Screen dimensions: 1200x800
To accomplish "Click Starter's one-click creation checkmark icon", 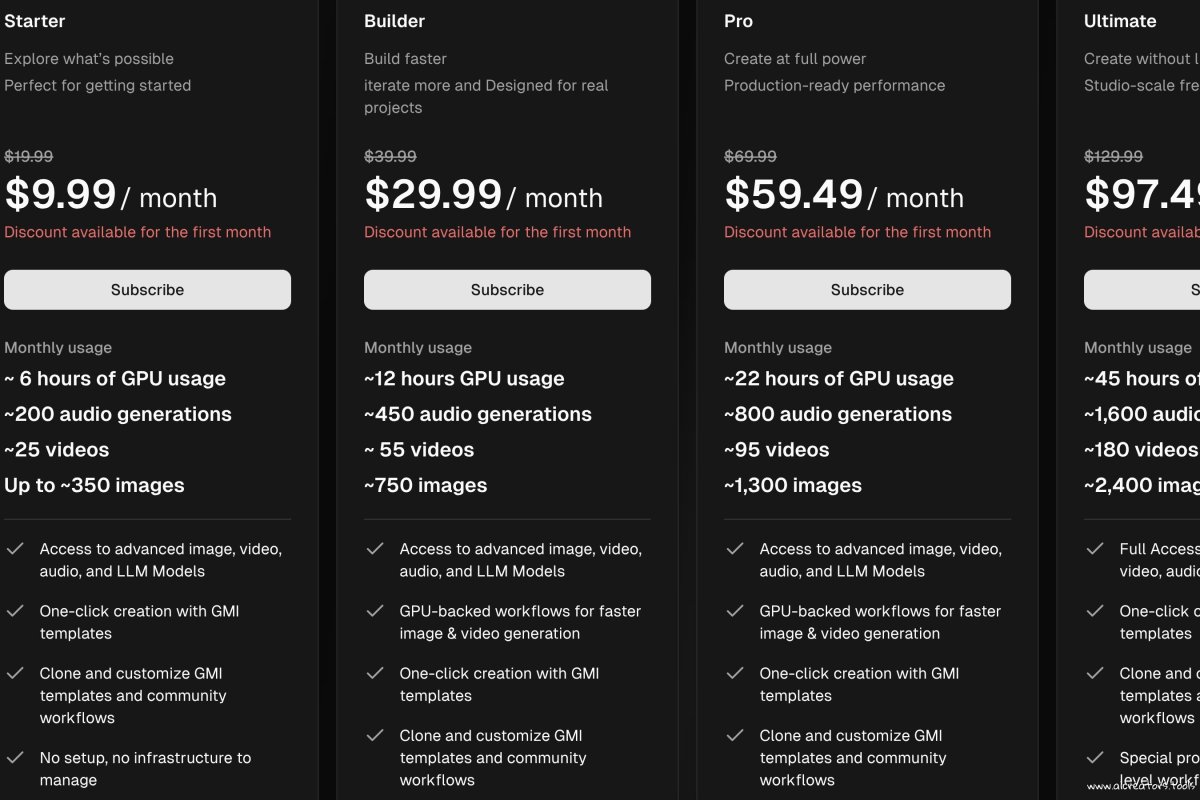I will [x=15, y=611].
